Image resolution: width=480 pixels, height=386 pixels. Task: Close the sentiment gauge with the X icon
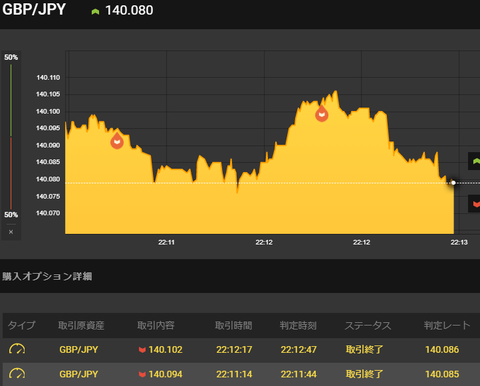point(11,232)
